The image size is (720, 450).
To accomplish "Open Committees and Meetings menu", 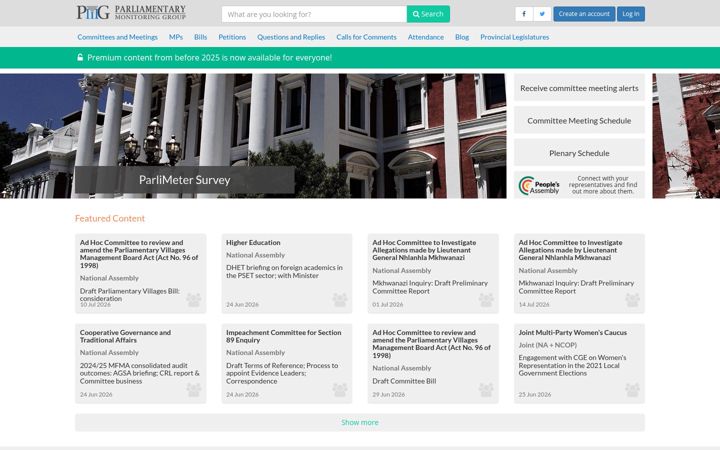I will coord(118,37).
